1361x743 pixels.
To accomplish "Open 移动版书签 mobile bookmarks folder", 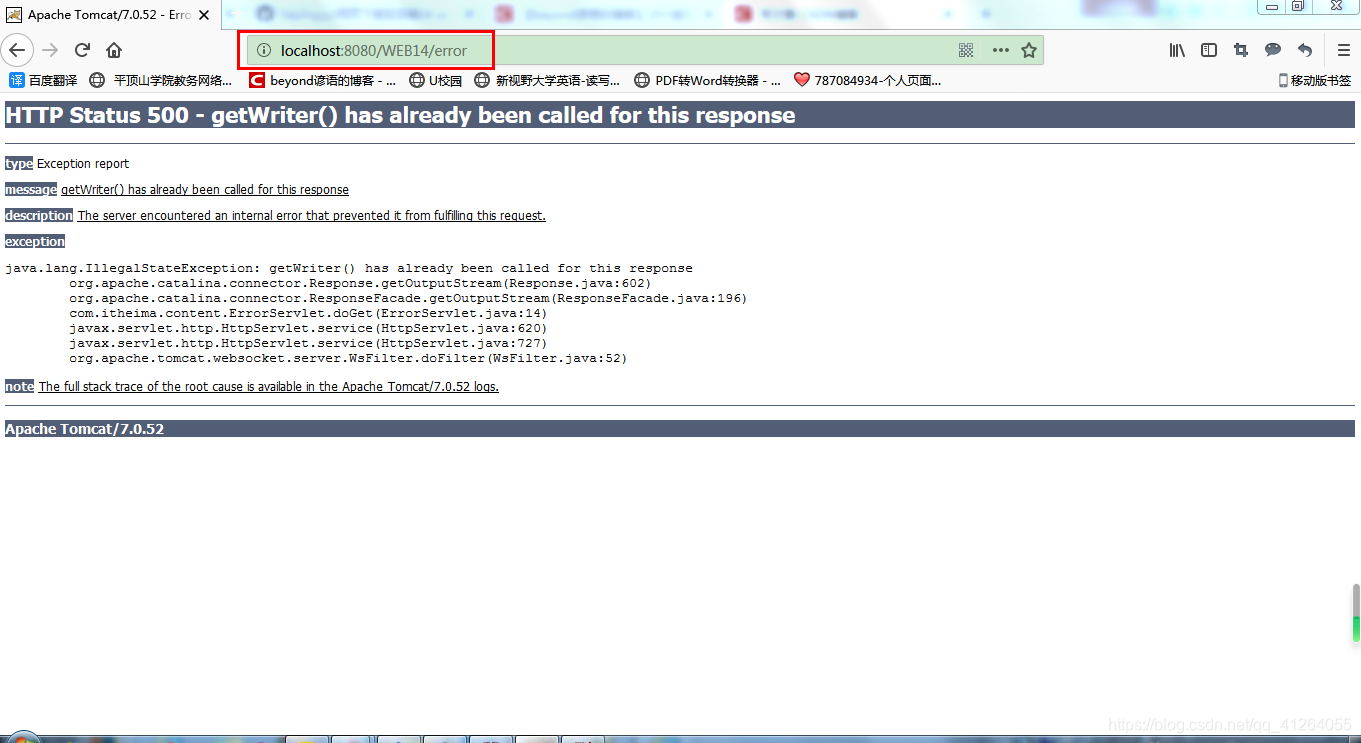I will pos(1314,80).
